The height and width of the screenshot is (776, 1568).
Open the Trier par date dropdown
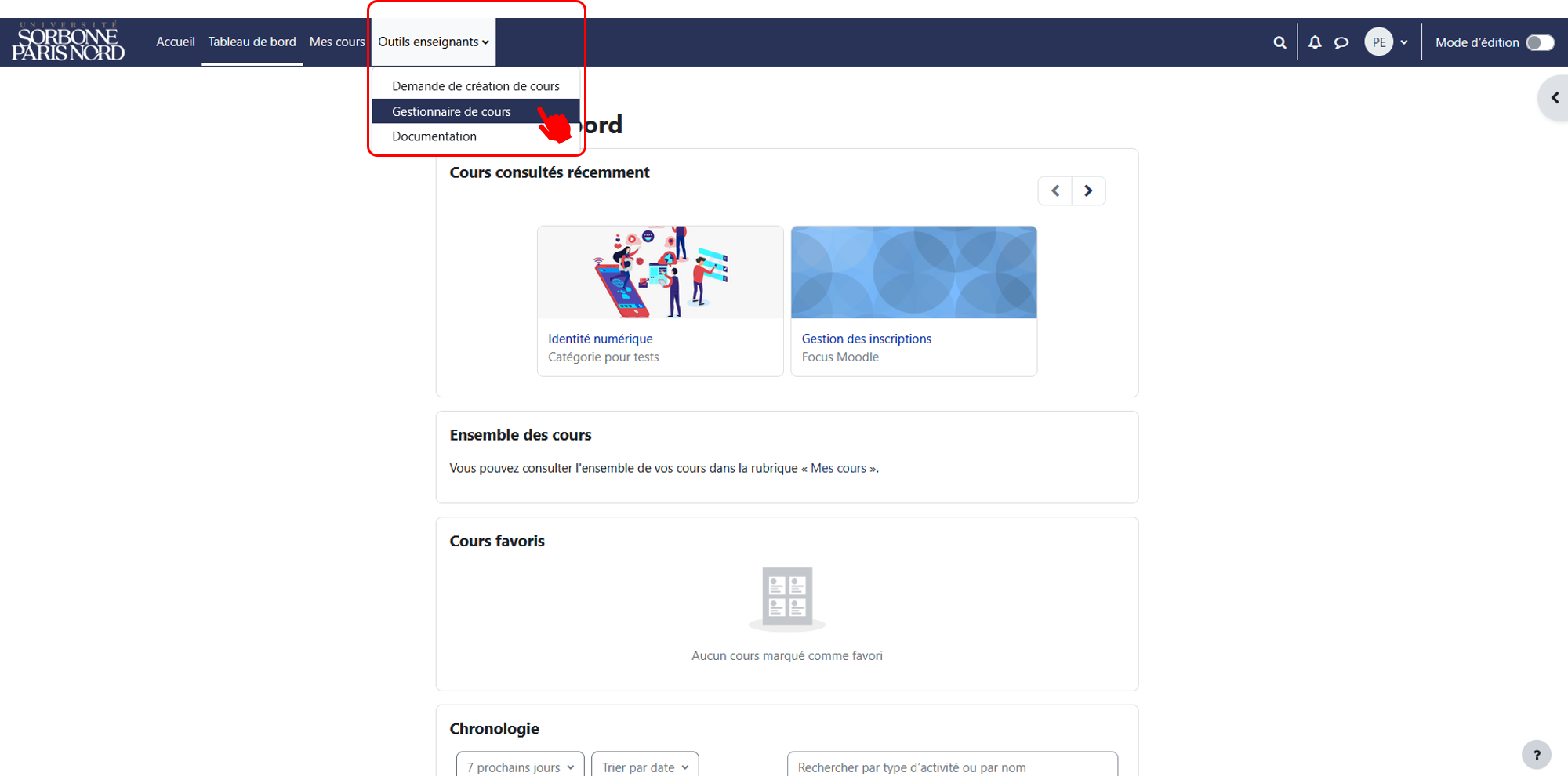[x=645, y=766]
